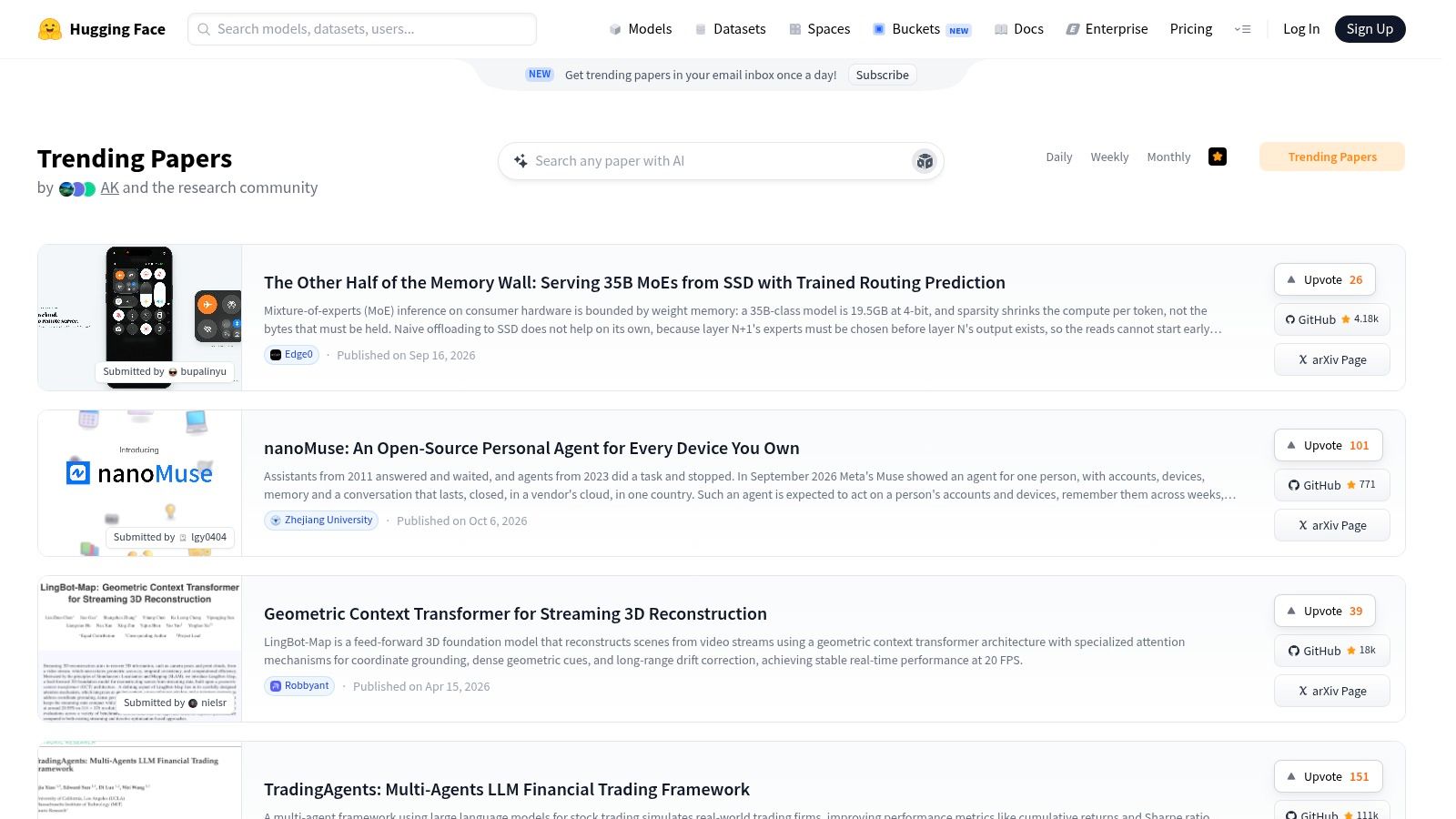Focus the models and datasets search field
The height and width of the screenshot is (819, 1456).
(x=362, y=29)
